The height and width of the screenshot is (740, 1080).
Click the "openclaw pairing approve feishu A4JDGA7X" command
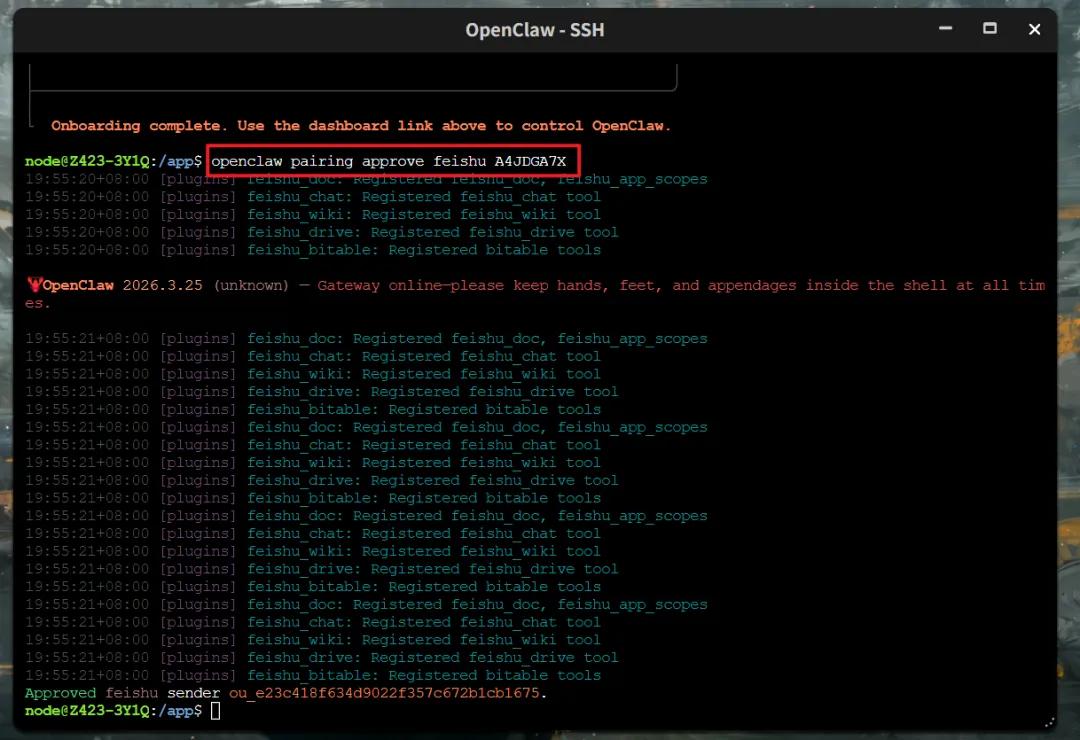(388, 161)
